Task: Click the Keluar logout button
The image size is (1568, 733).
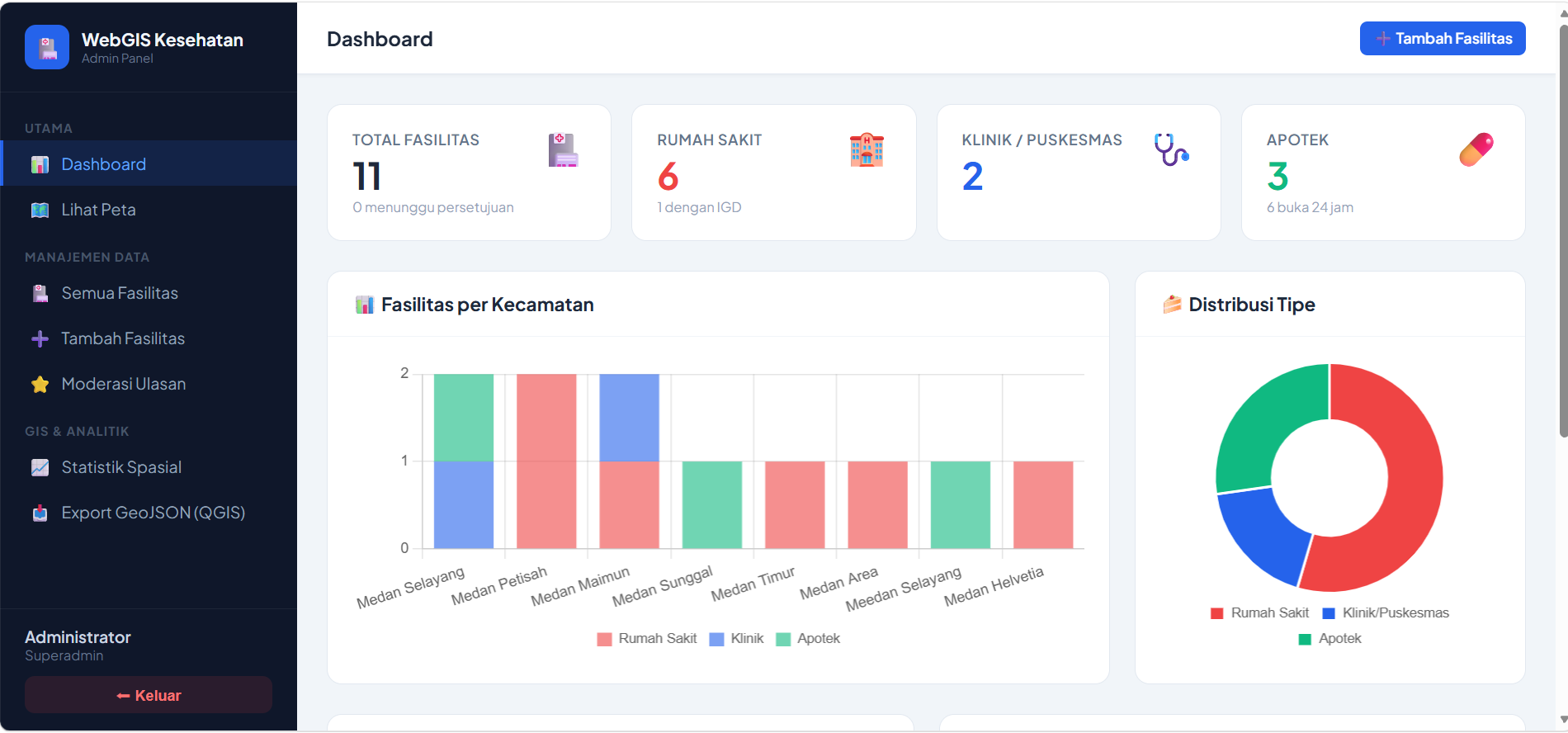Action: (149, 695)
